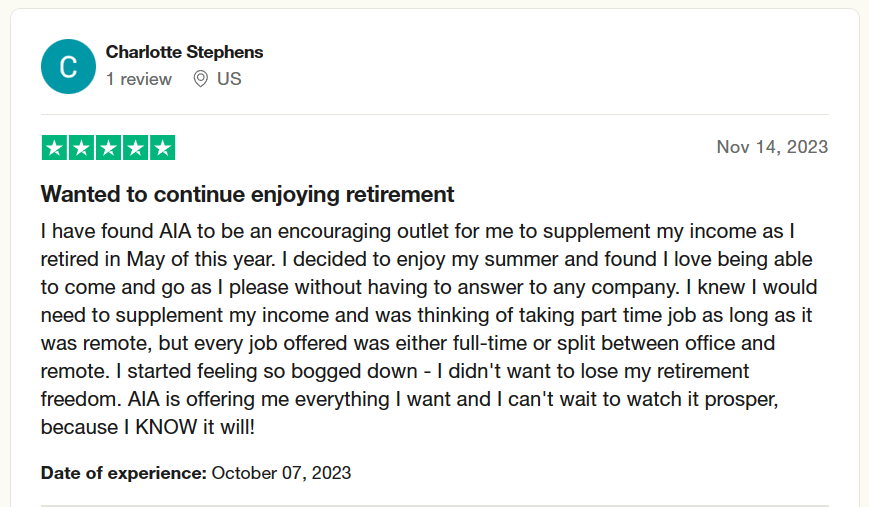Click the first green rating star
Viewport: 869px width, 507px height.
click(54, 148)
